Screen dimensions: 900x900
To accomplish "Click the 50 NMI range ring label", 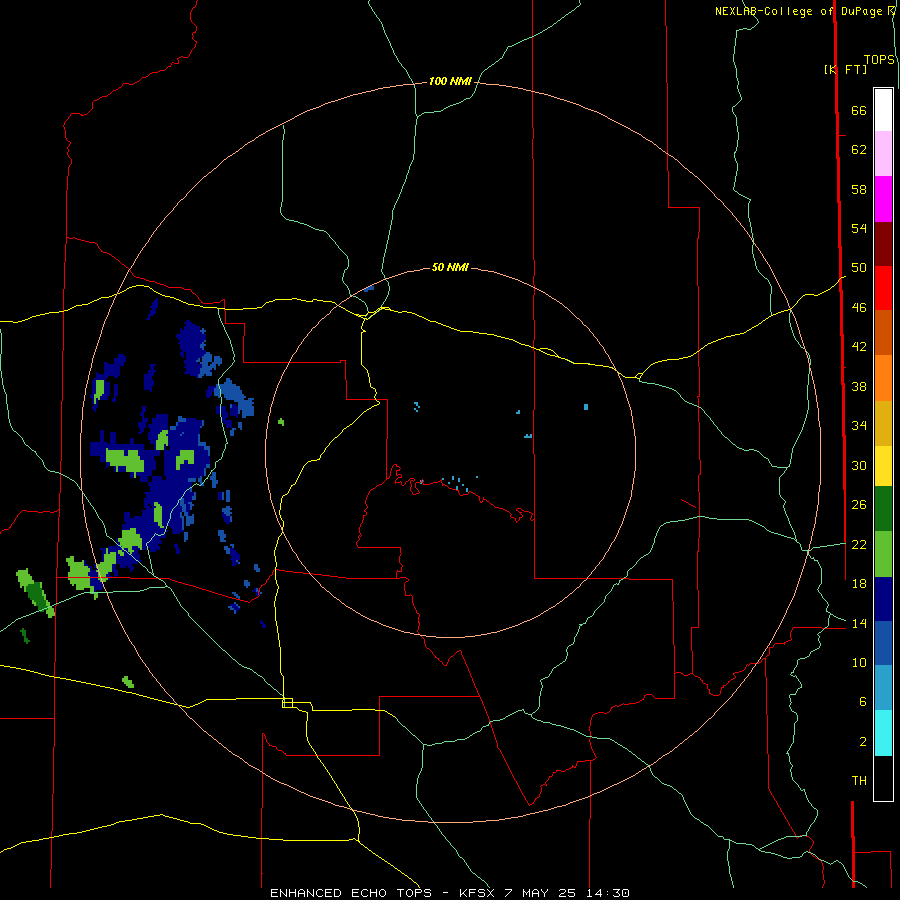I will pos(450,267).
